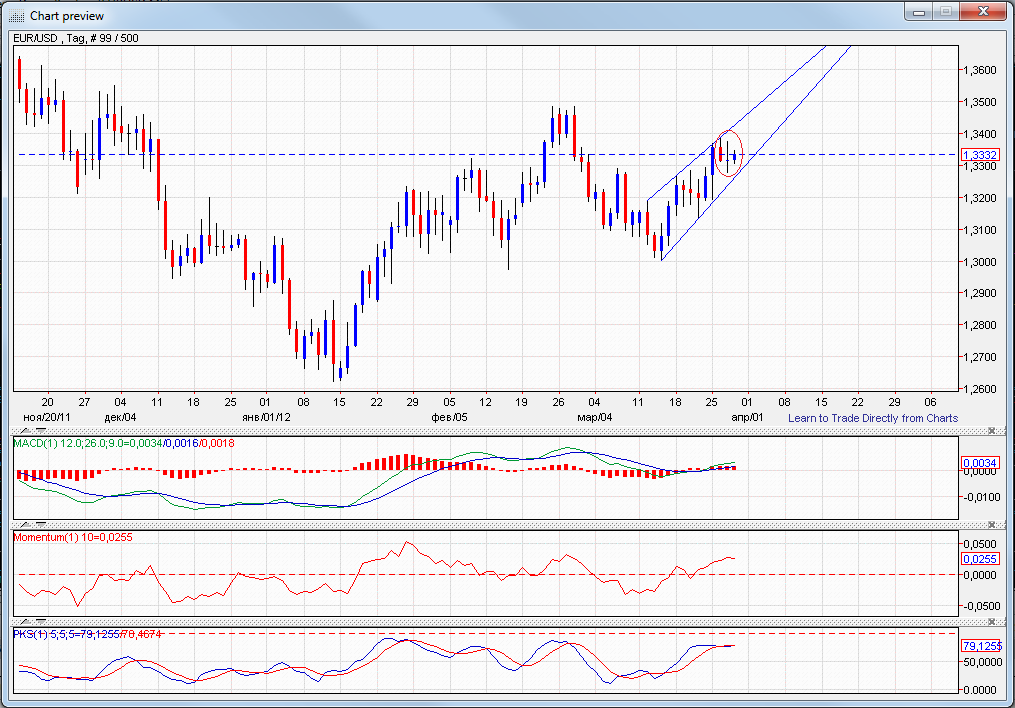This screenshot has height=708, width=1015.
Task: Click the 0,0255 Momentum value box
Action: coord(981,559)
